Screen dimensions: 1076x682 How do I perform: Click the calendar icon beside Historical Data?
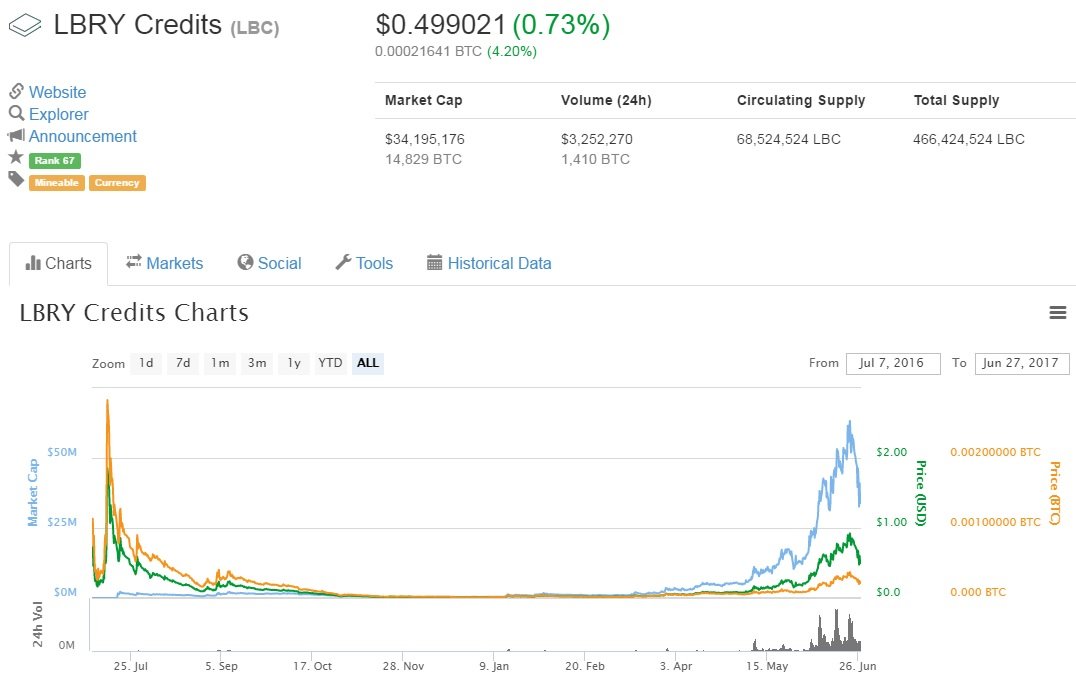point(434,262)
